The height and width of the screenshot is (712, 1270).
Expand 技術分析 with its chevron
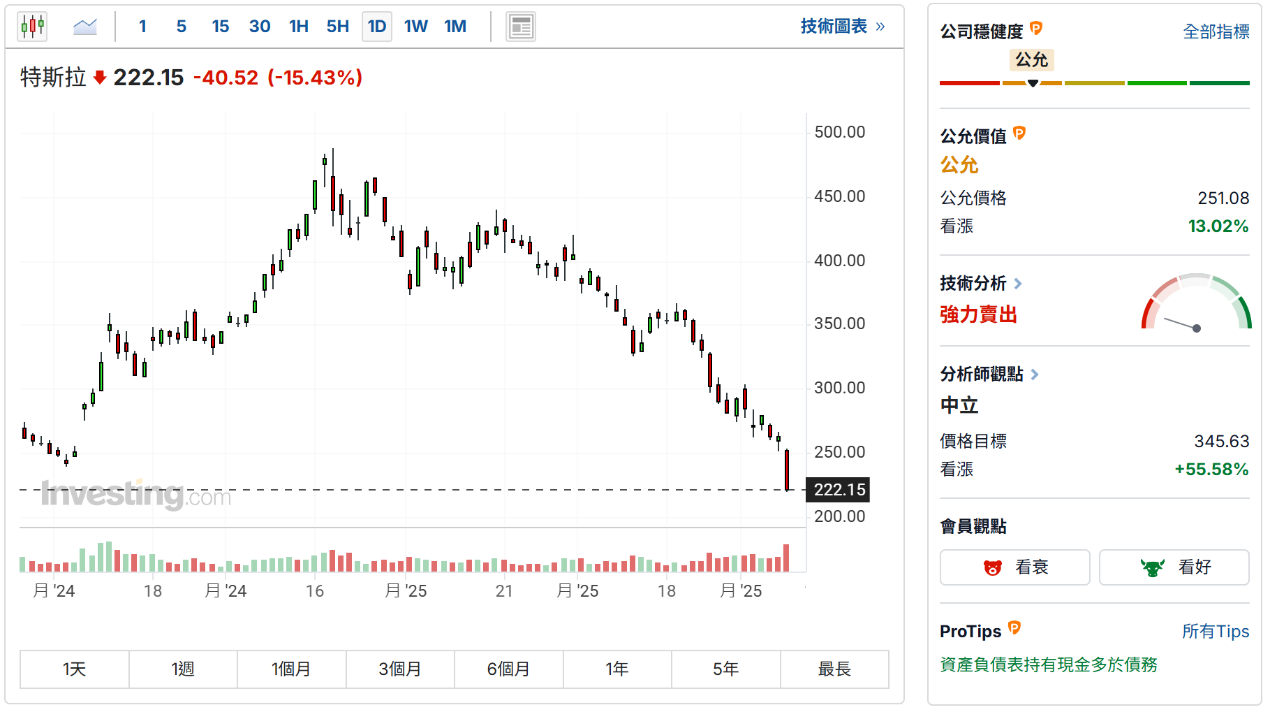1018,284
